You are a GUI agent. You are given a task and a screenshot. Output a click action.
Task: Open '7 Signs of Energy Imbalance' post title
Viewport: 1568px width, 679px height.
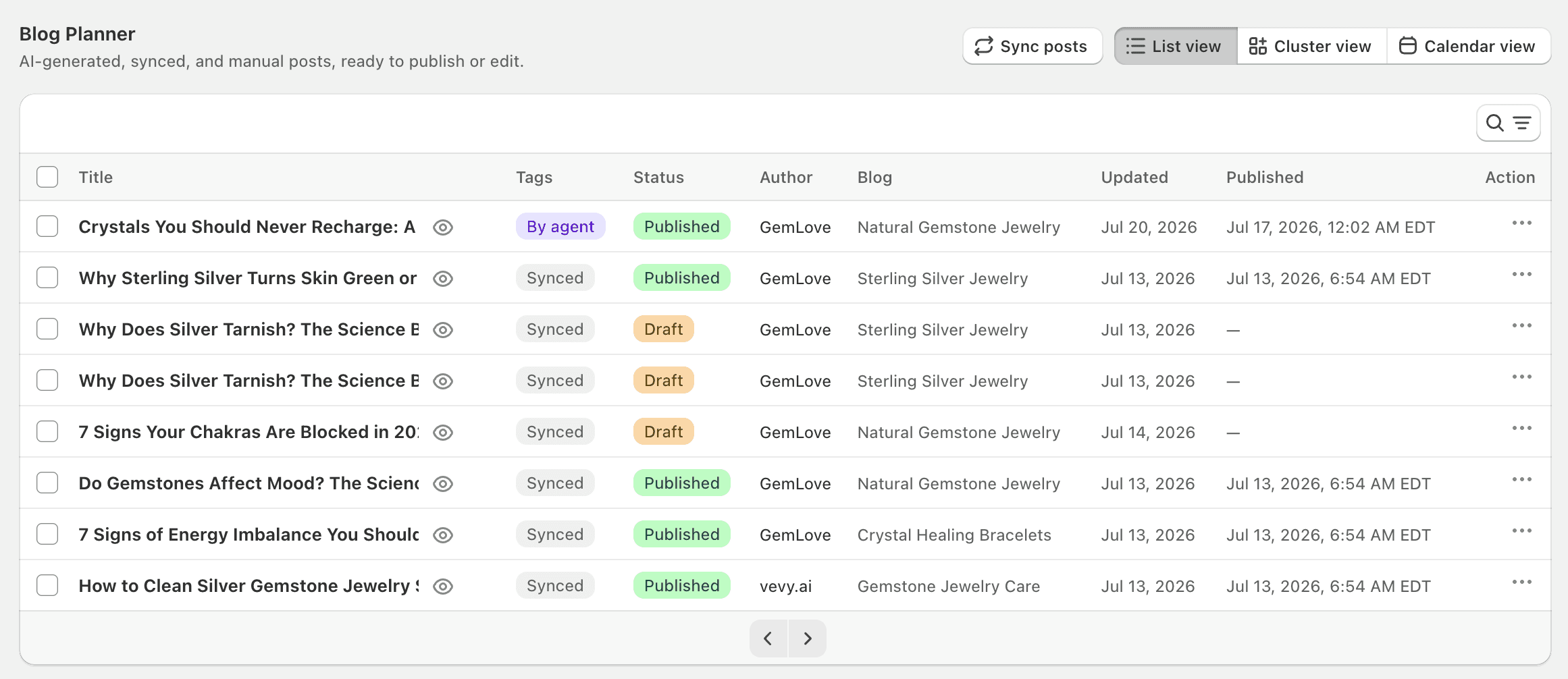coord(249,535)
